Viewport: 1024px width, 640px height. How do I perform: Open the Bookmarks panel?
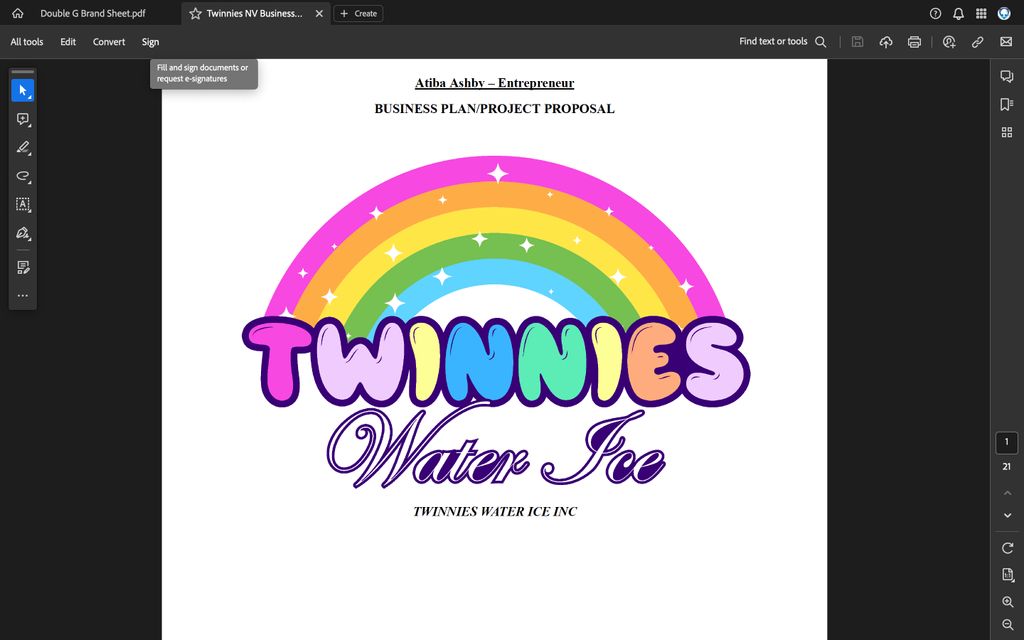[x=1006, y=104]
